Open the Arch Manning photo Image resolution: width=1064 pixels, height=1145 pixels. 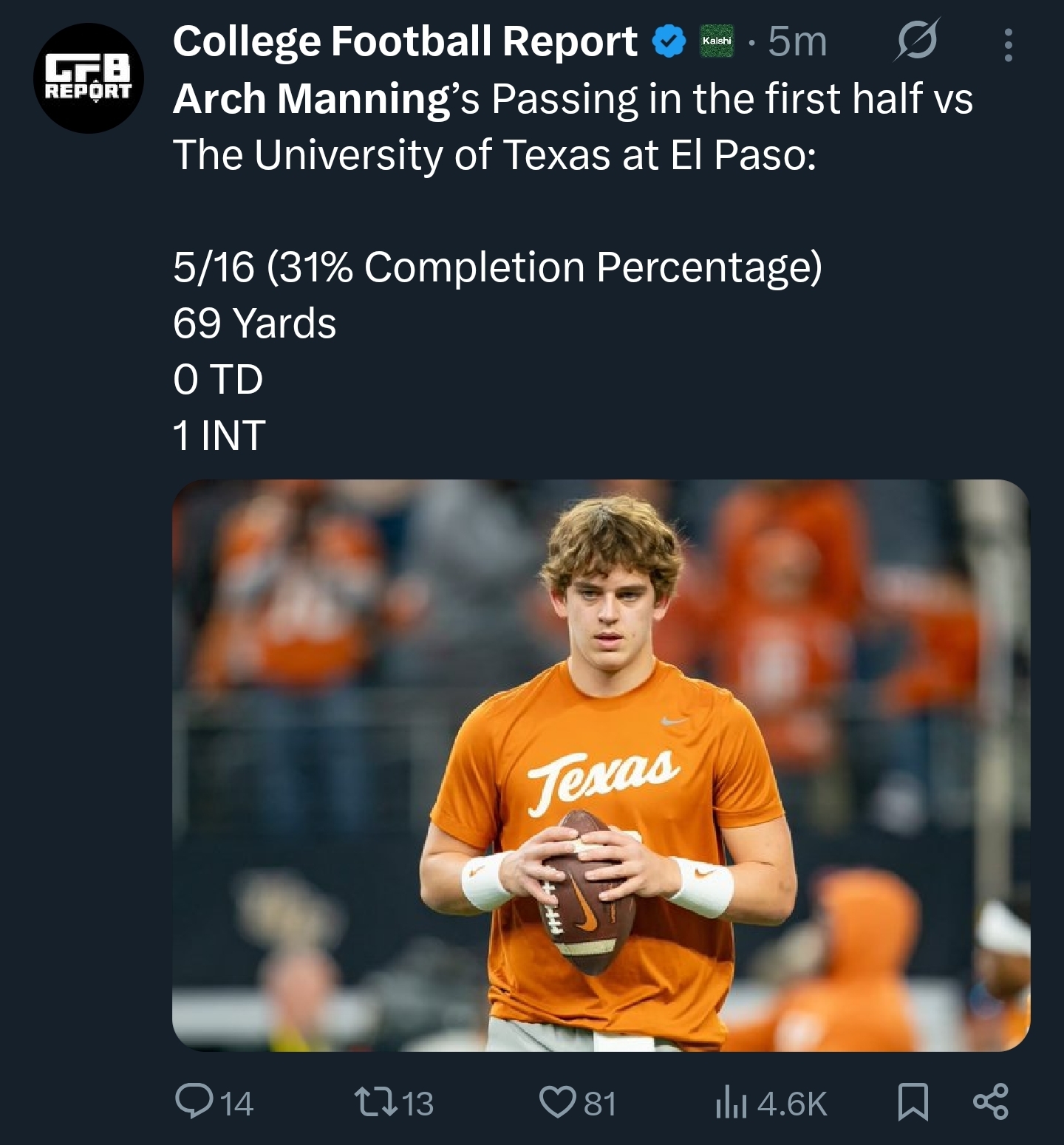[601, 765]
